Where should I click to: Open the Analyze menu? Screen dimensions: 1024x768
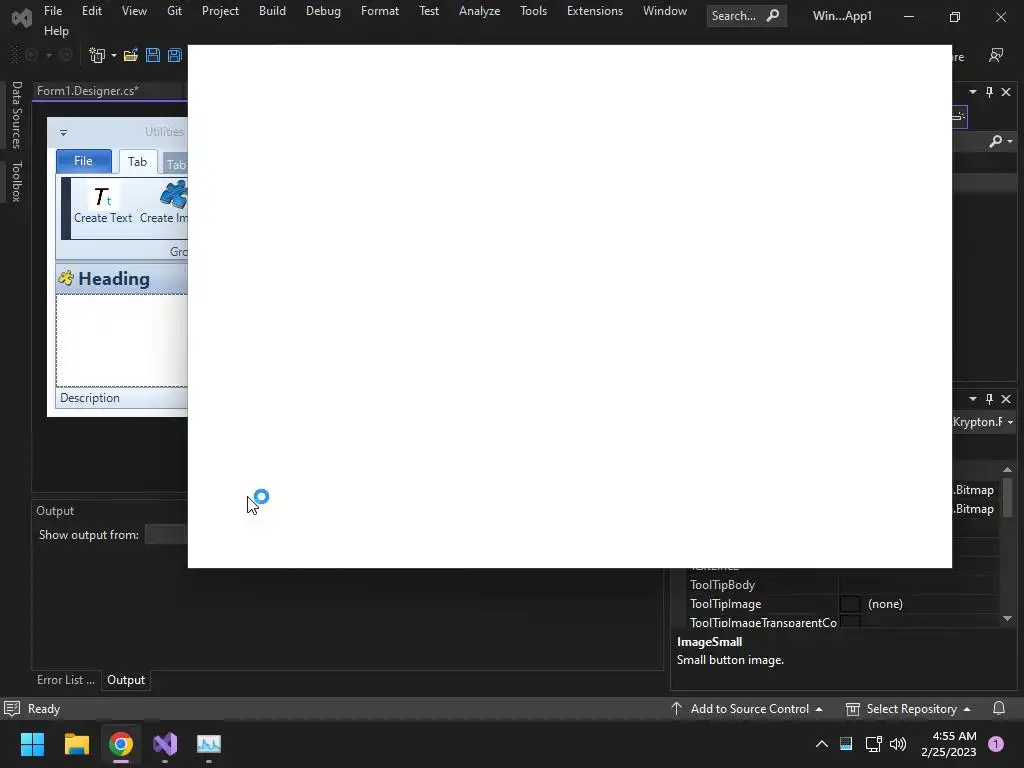[x=479, y=11]
